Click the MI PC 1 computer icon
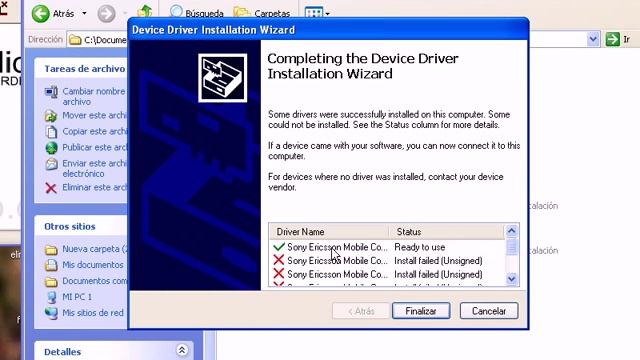The height and width of the screenshot is (360, 640). coord(51,297)
